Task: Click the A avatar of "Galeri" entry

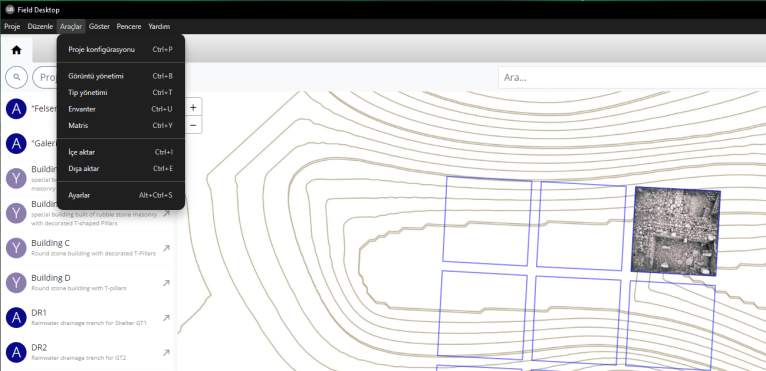Action: tap(16, 144)
